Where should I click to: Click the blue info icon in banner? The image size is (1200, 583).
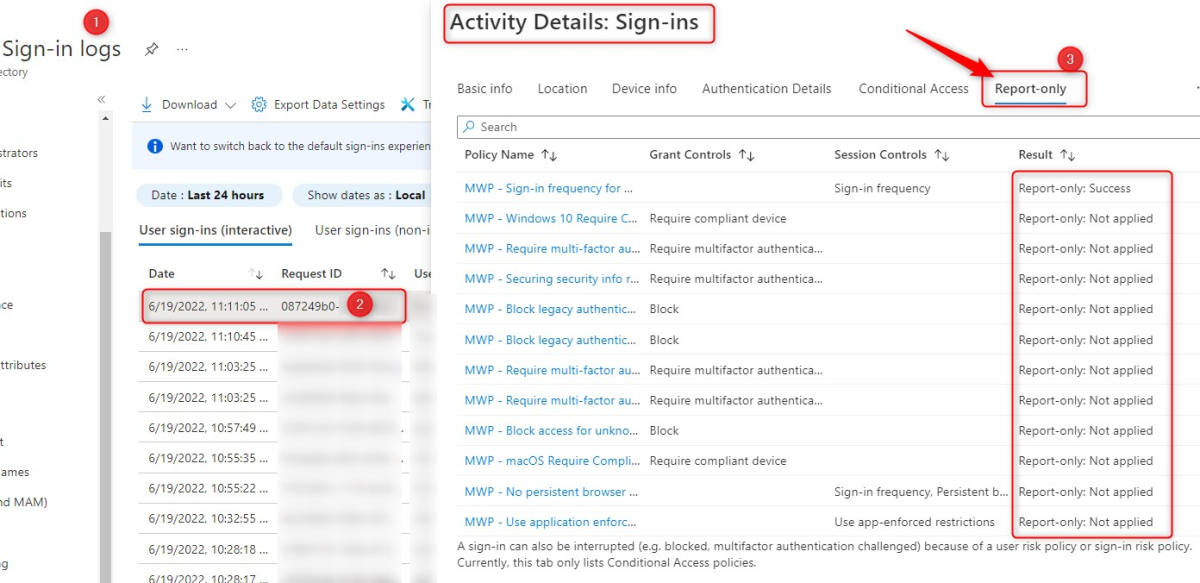pos(155,146)
